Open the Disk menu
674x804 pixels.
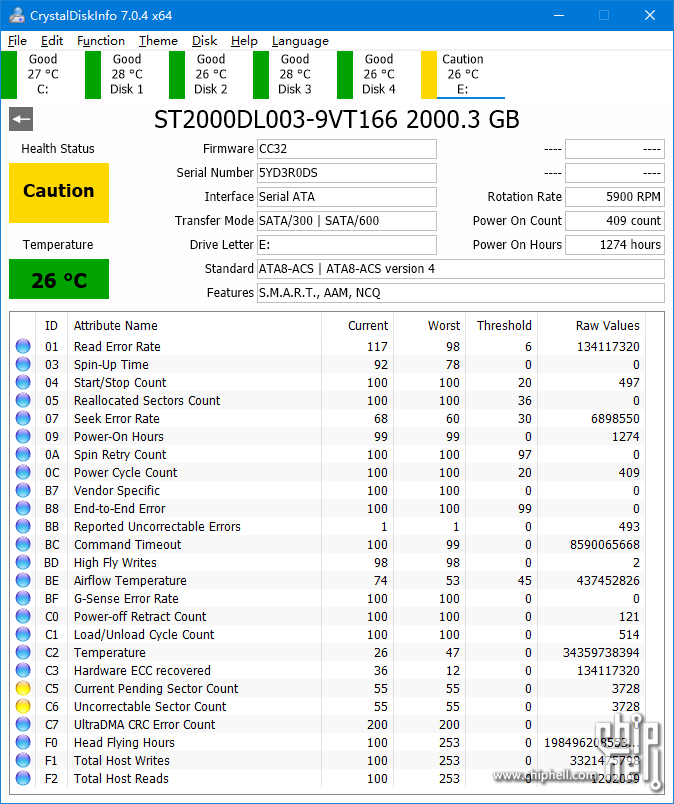(205, 41)
